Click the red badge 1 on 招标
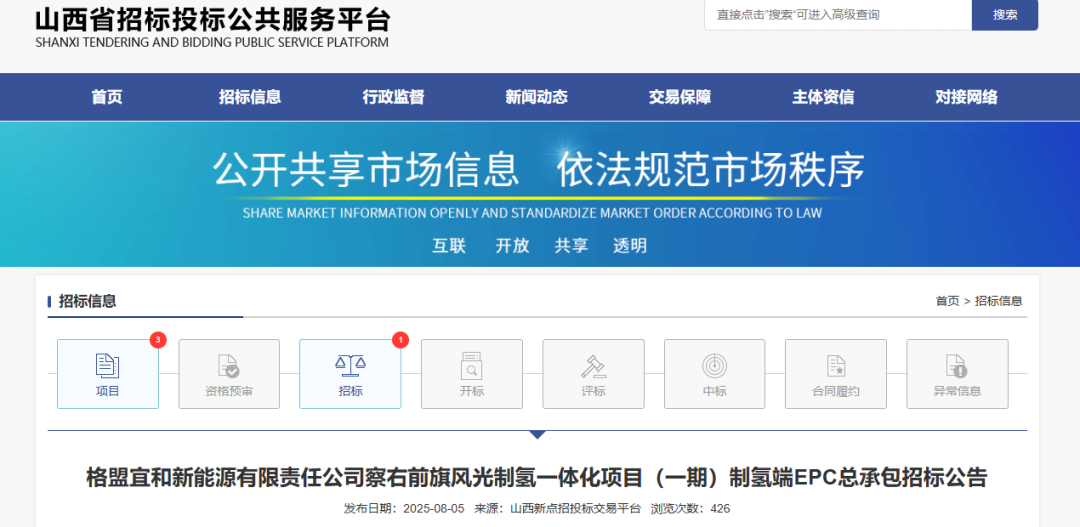The image size is (1080, 527). pos(400,340)
